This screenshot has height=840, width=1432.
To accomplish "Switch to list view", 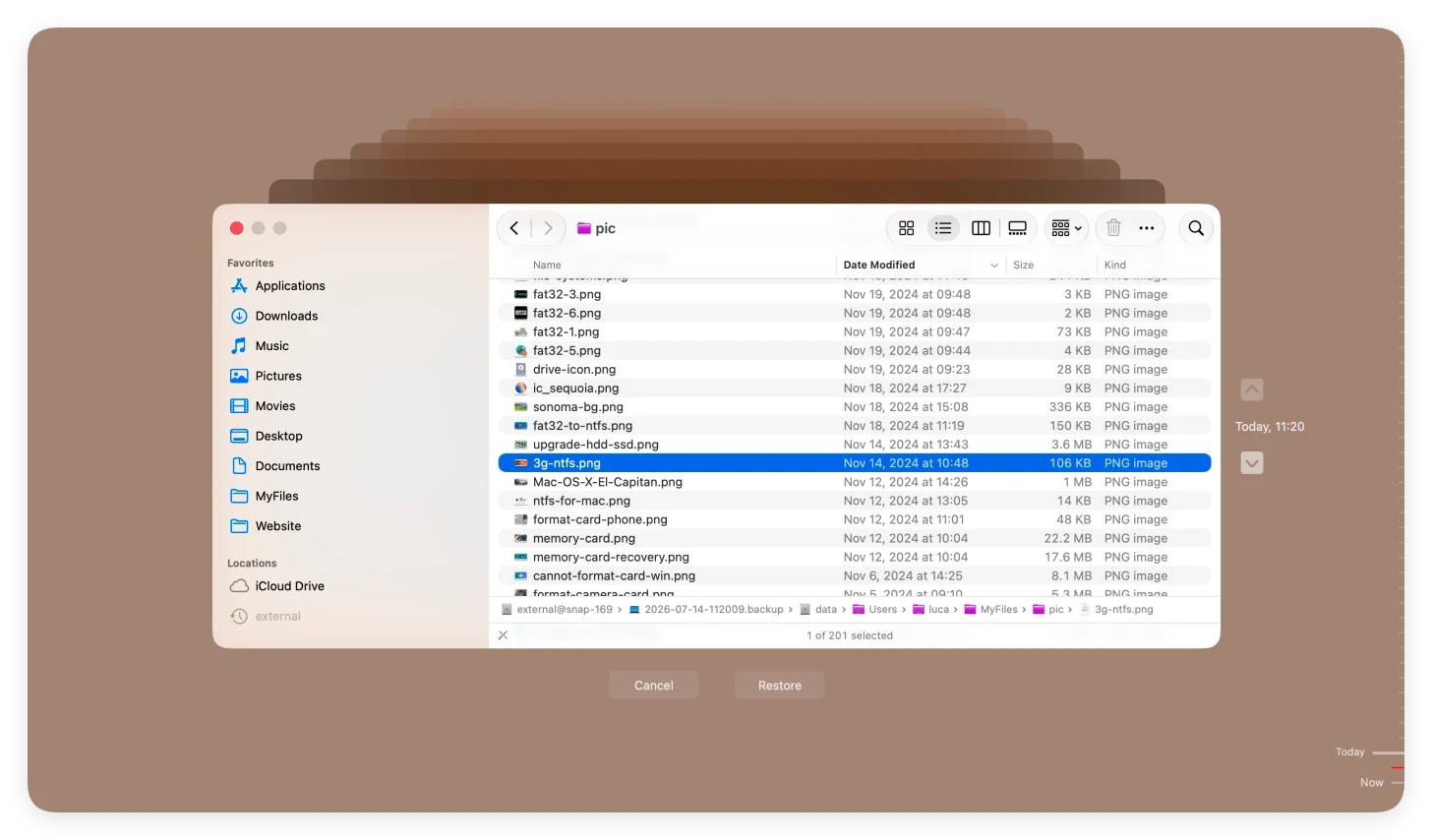I will tap(943, 228).
